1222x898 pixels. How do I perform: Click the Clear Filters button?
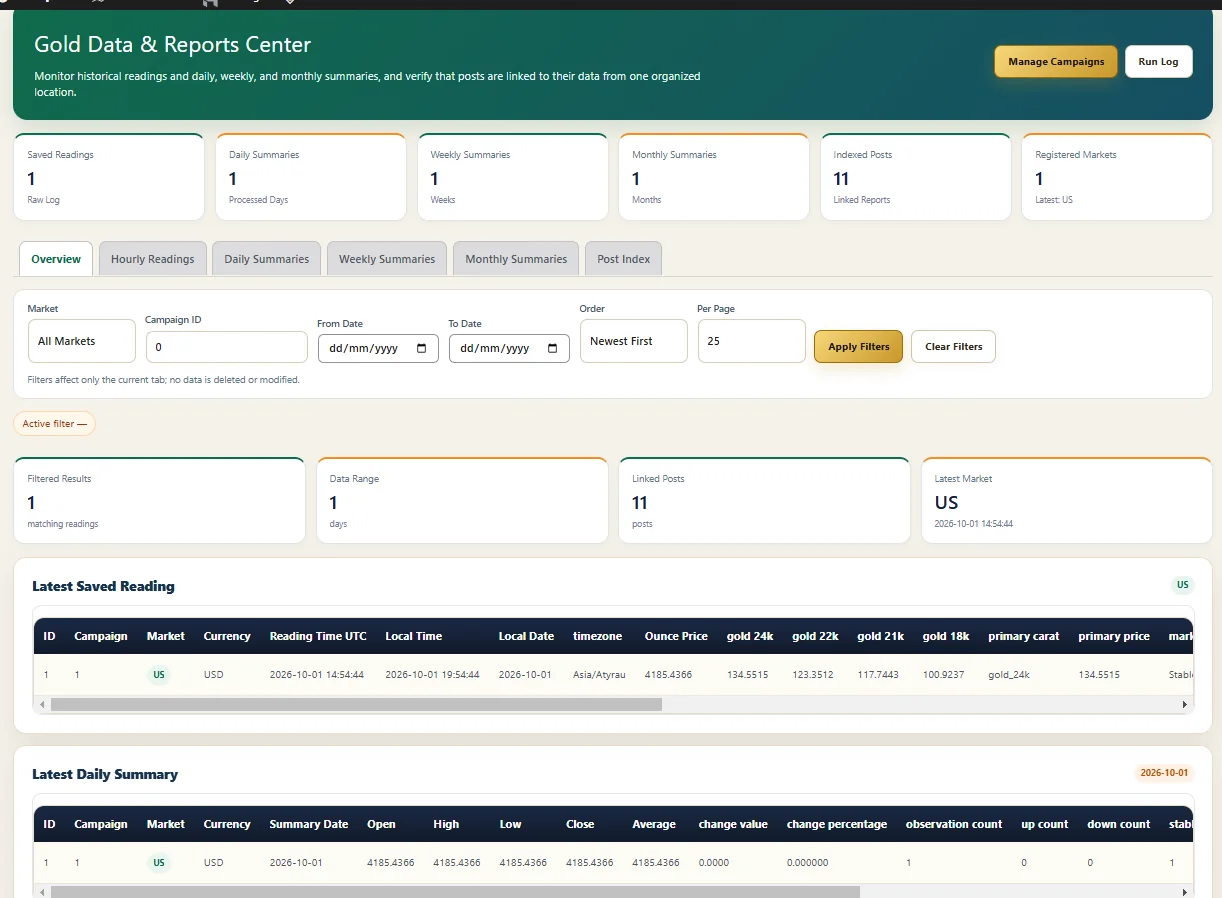click(x=953, y=346)
